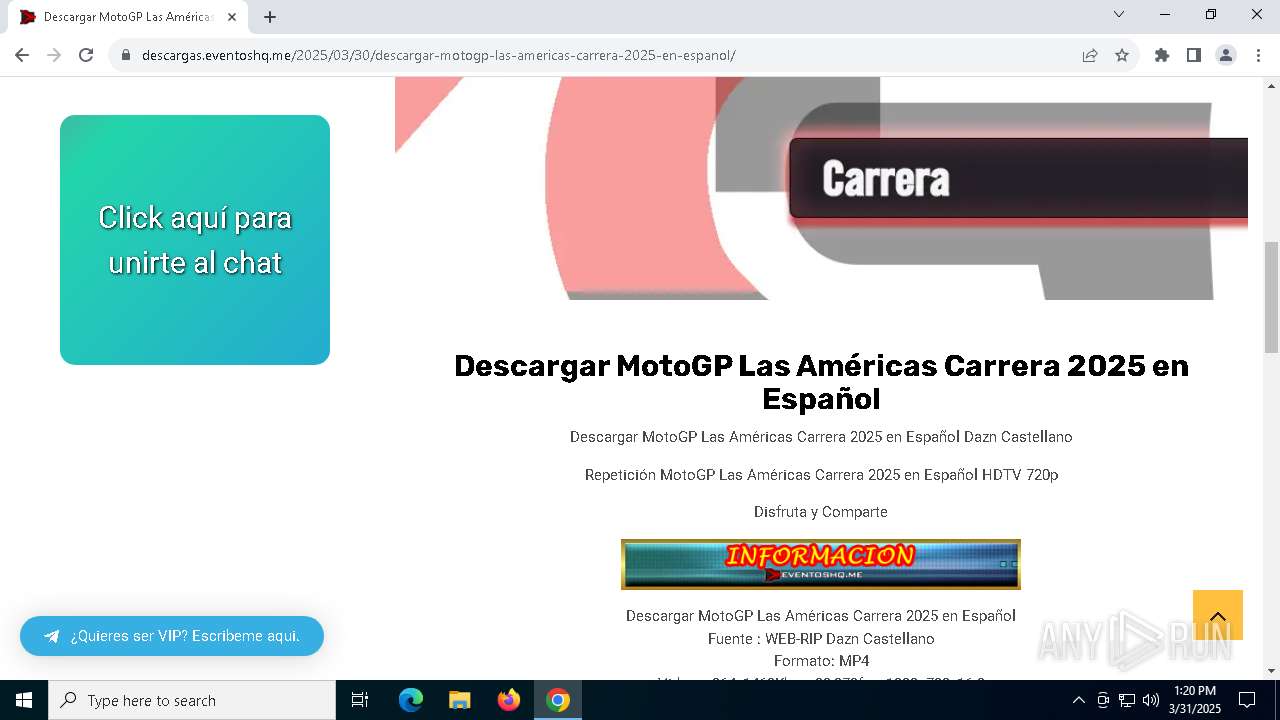Click text 'Repetición MotoGP Las Américas ... HDTV 720p'
The image size is (1280, 720).
click(x=821, y=475)
